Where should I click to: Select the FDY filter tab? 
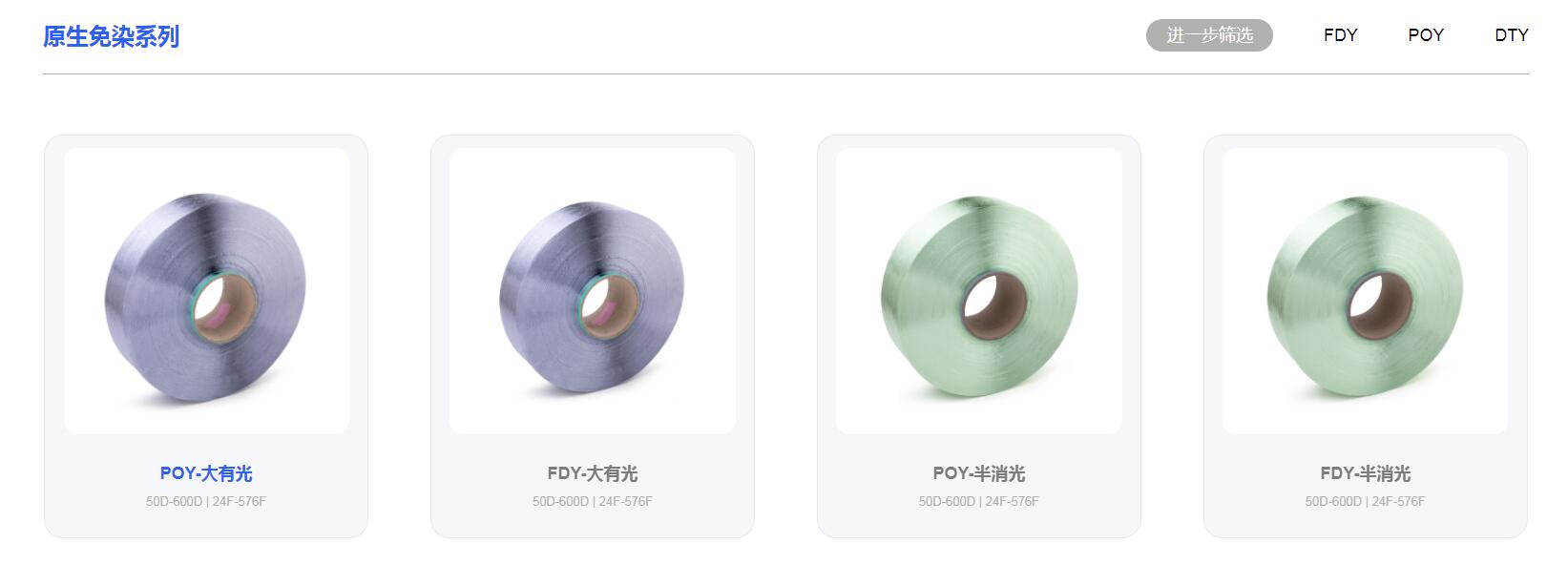click(1340, 35)
